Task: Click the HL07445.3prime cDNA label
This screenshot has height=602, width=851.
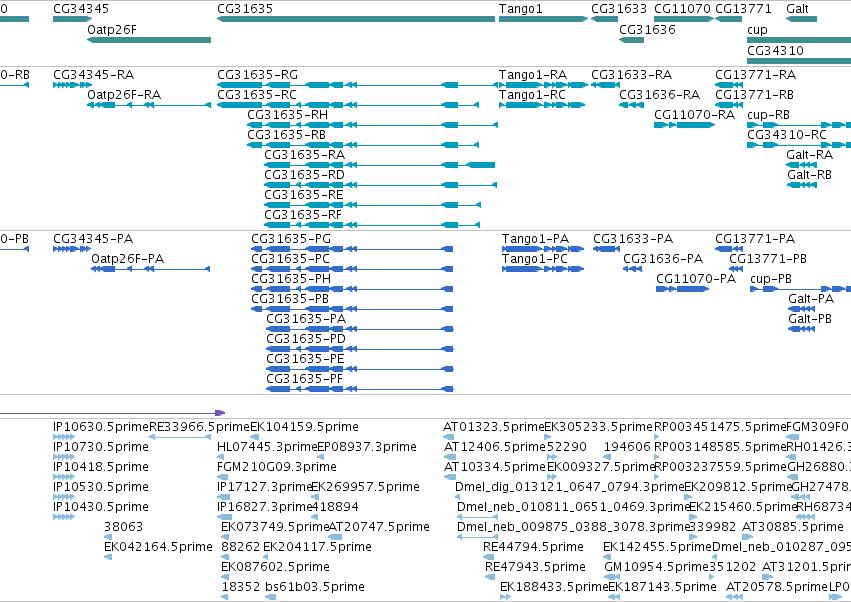Action: pyautogui.click(x=267, y=447)
